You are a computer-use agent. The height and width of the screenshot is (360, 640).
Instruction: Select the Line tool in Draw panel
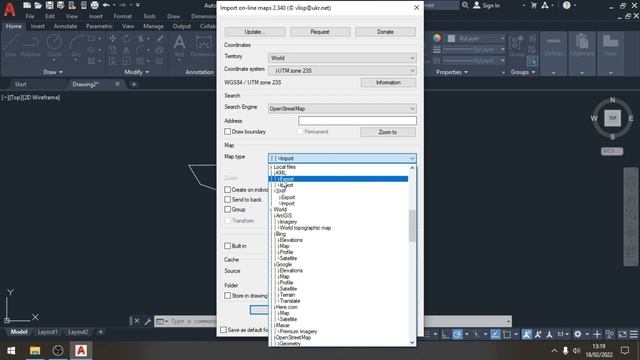coord(11,45)
